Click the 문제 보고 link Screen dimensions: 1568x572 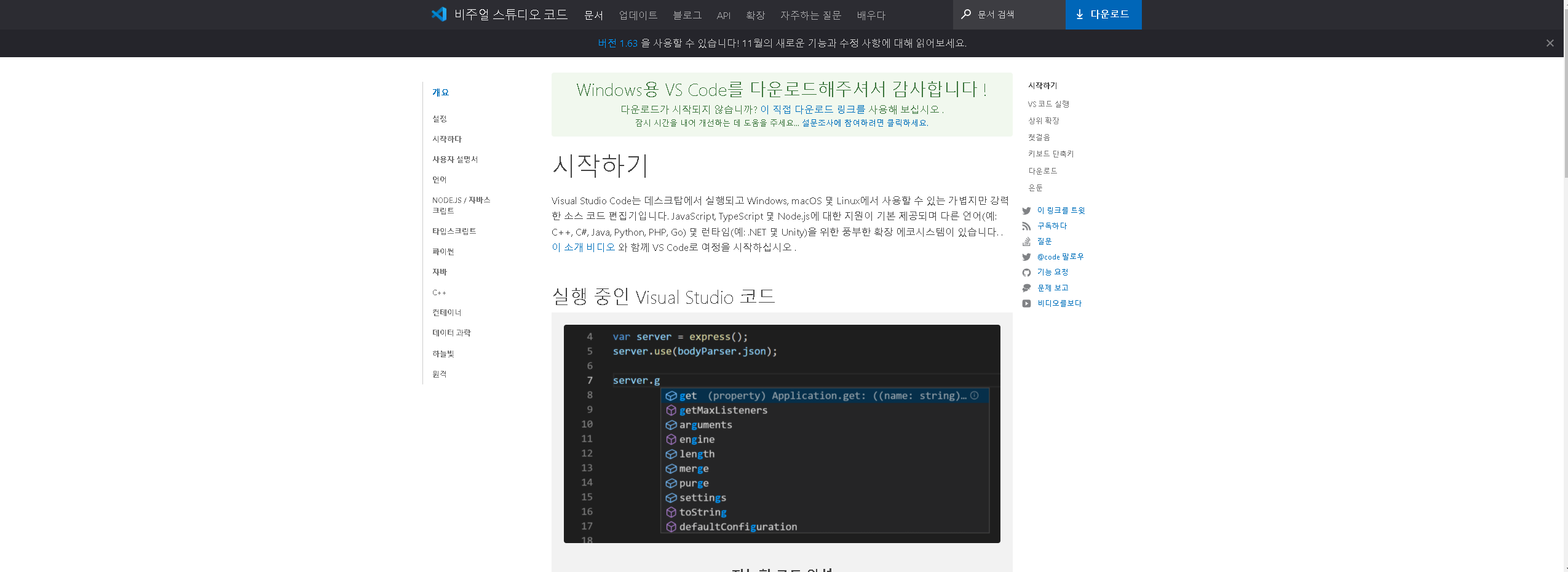[1053, 288]
